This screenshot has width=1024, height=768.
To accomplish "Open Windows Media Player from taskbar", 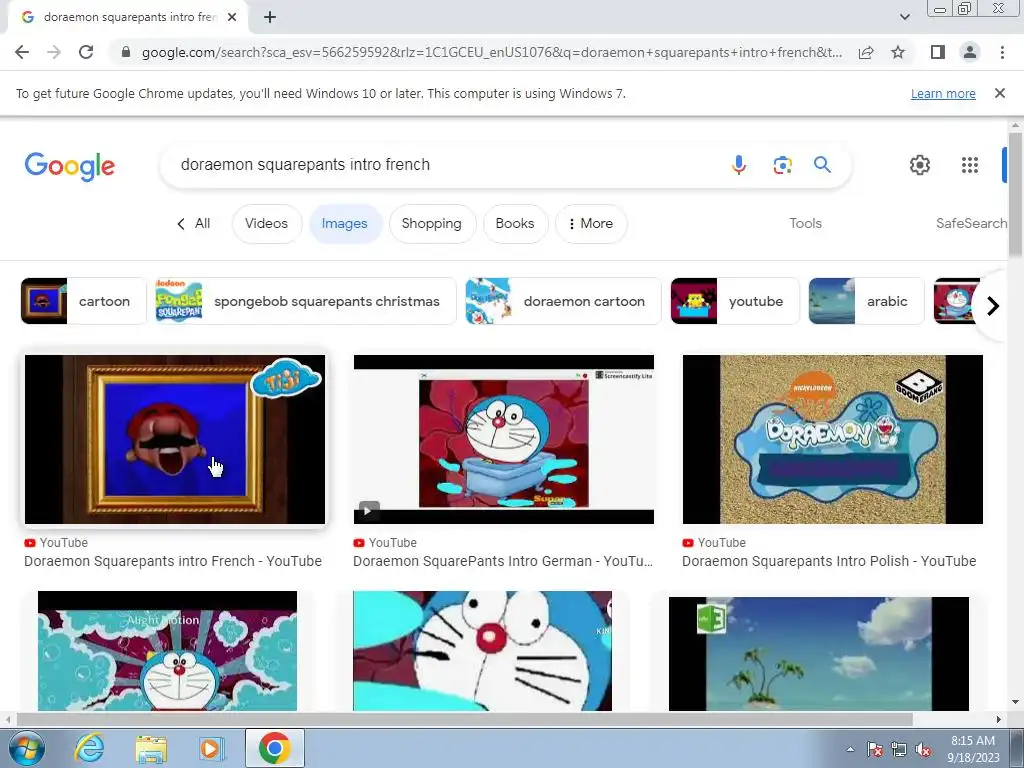I will pyautogui.click(x=211, y=748).
